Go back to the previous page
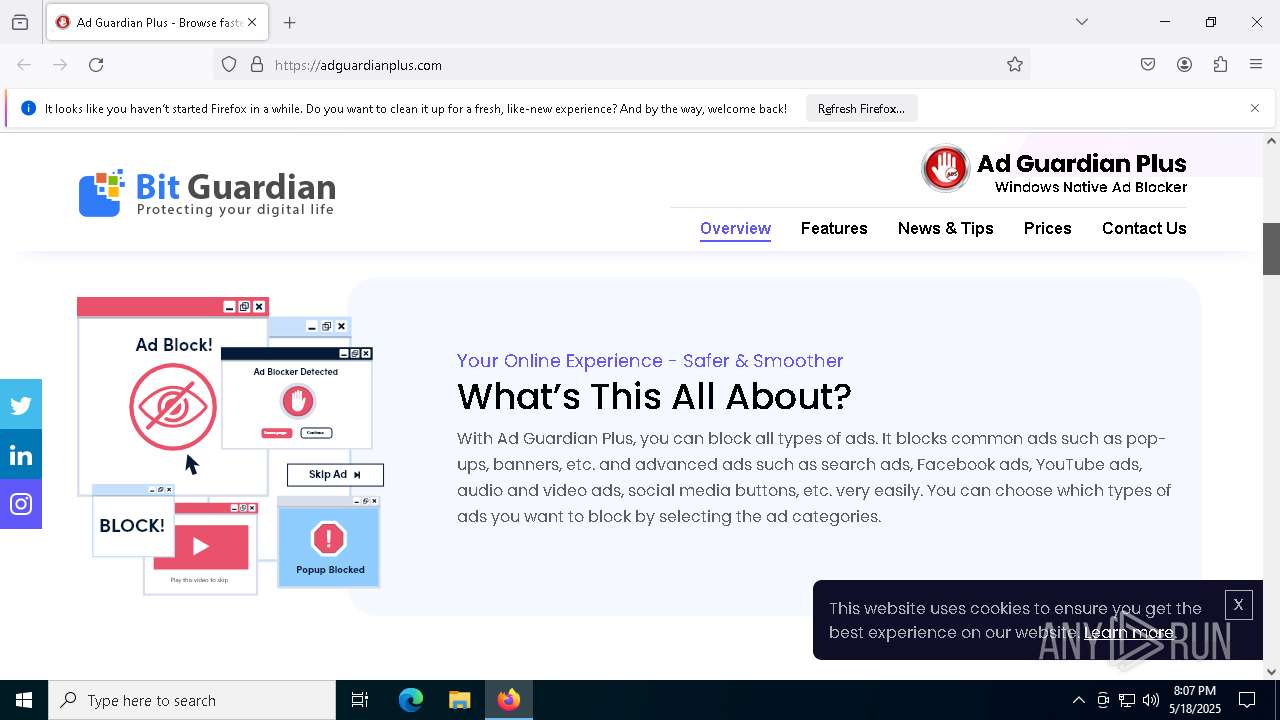The image size is (1280, 720). (x=24, y=65)
